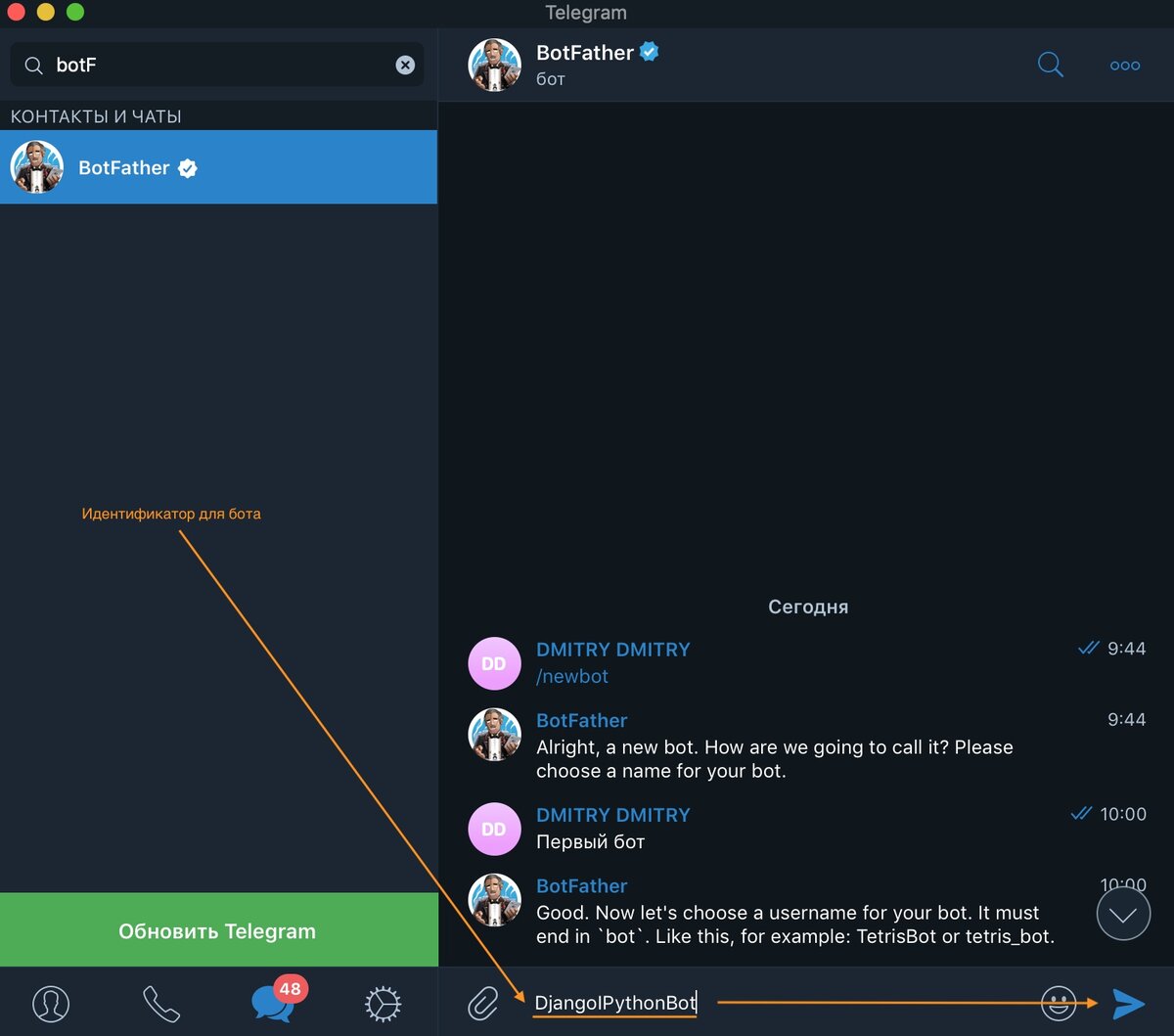This screenshot has height=1036, width=1174.
Task: Click the green macOS zoom window button
Action: [x=75, y=13]
